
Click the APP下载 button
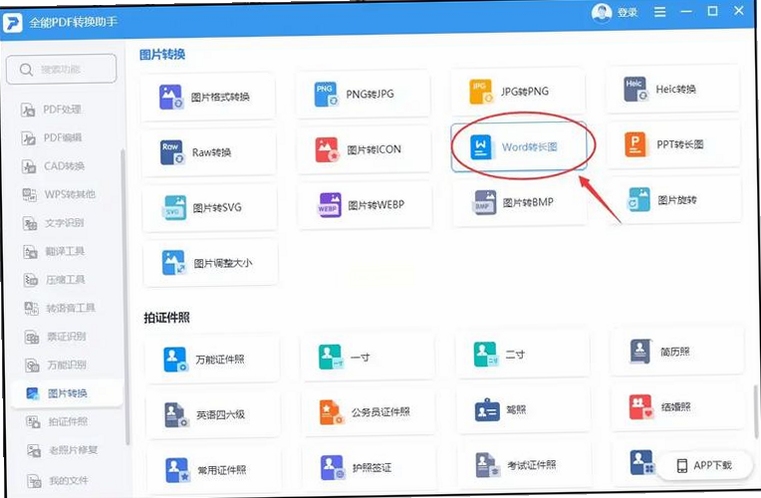[x=704, y=465]
